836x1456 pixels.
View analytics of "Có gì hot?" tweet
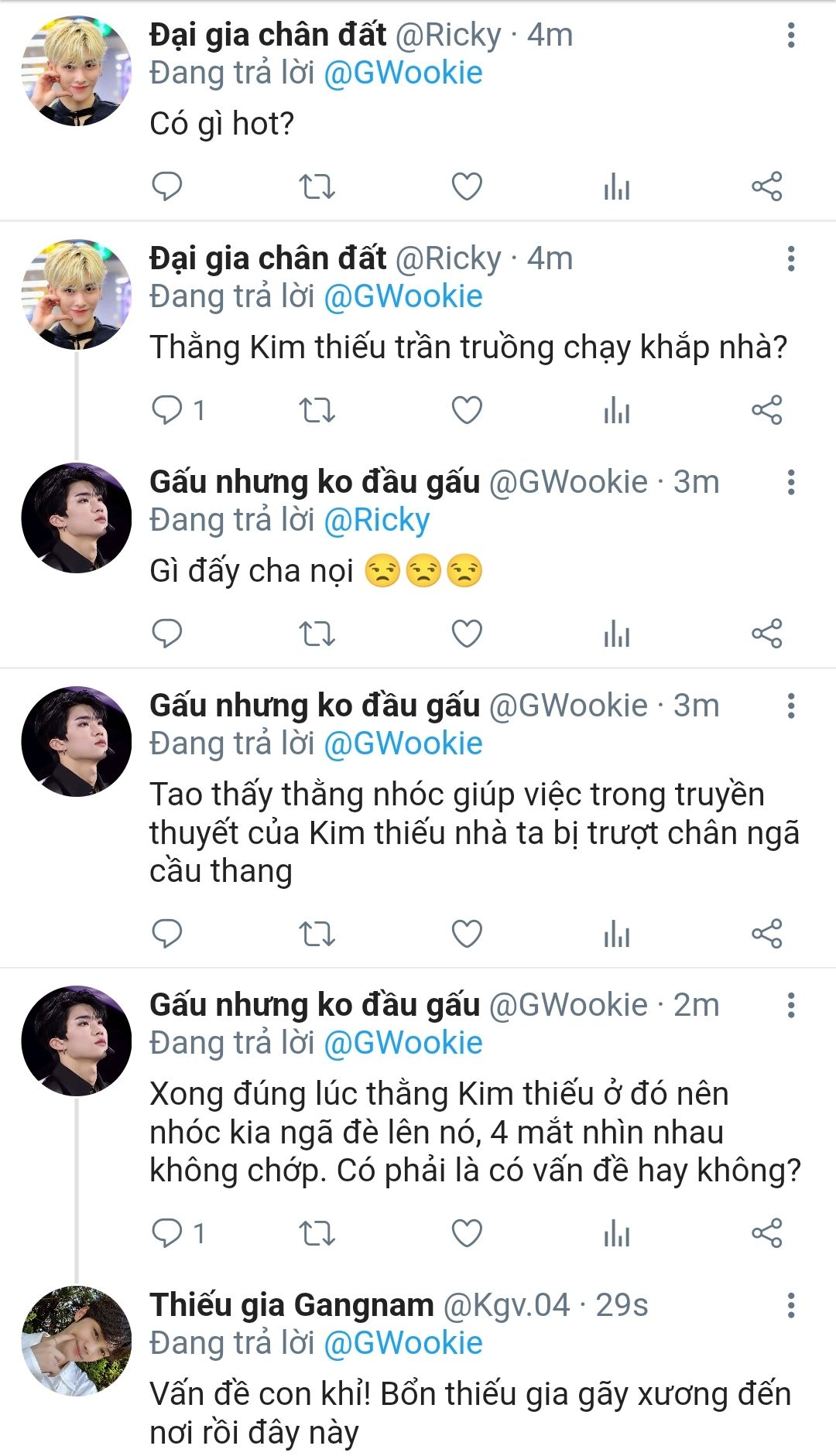[617, 186]
